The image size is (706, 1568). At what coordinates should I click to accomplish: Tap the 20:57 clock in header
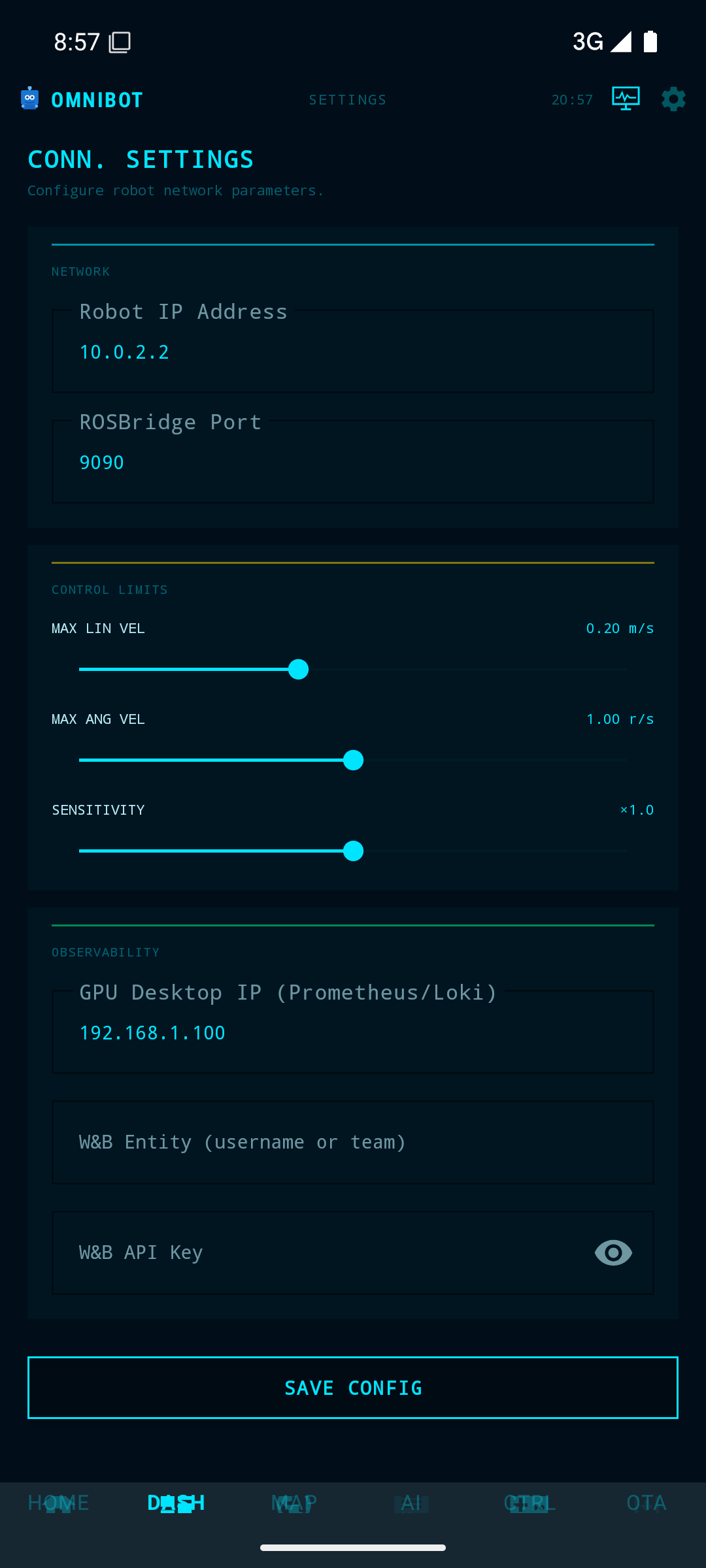(x=572, y=100)
